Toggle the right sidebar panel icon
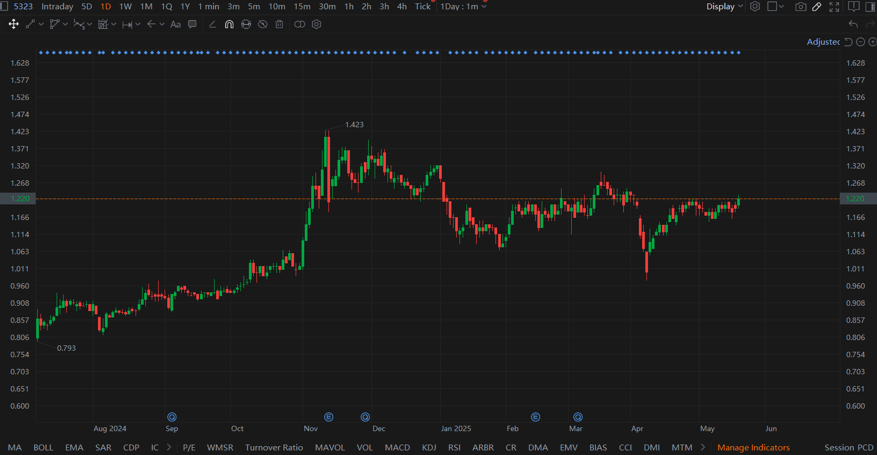 pos(870,6)
